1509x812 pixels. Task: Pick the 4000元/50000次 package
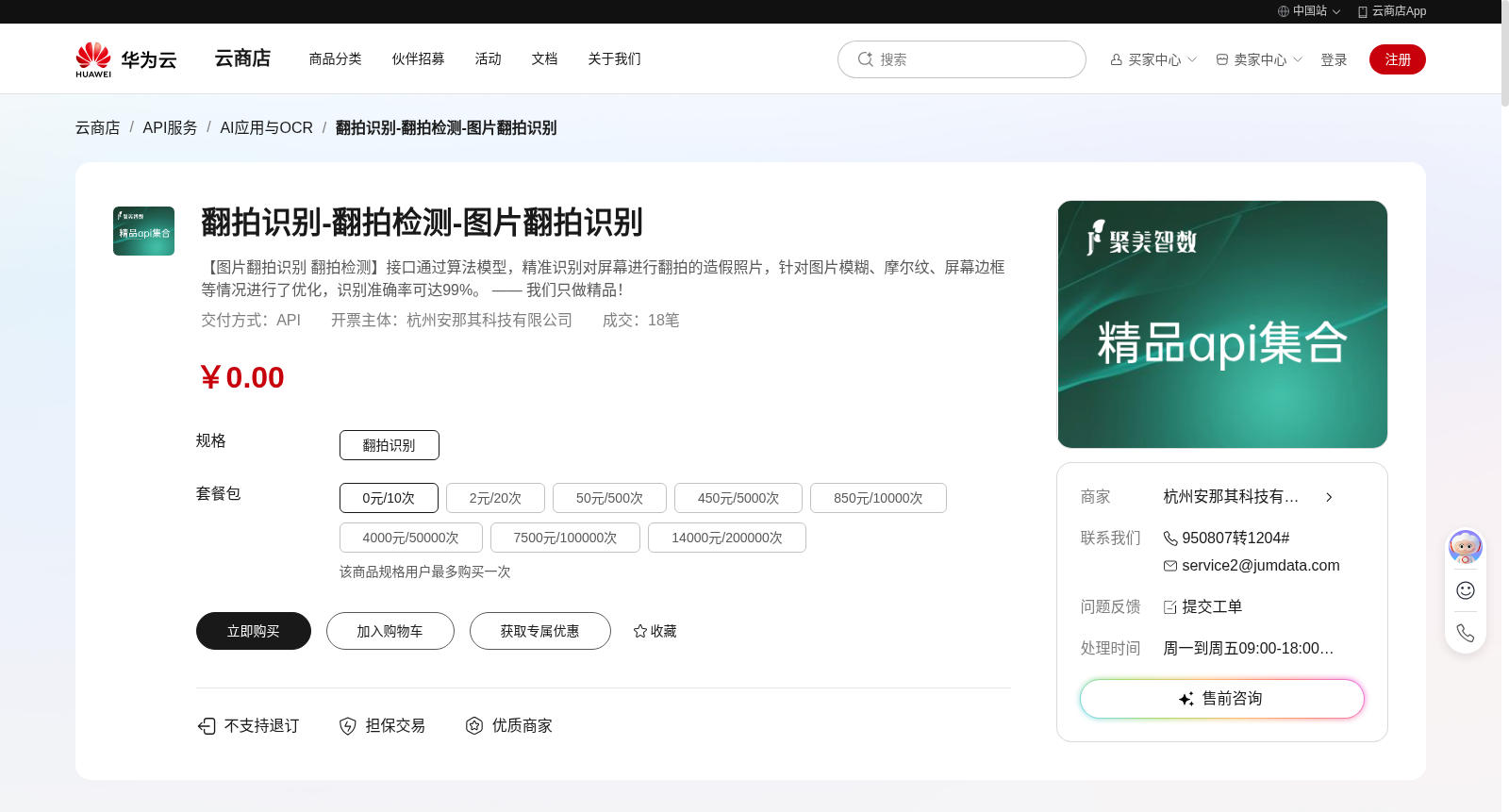pos(411,538)
